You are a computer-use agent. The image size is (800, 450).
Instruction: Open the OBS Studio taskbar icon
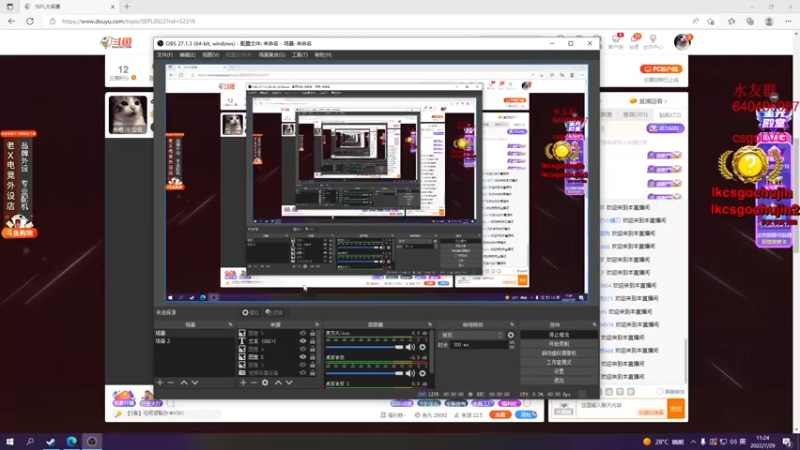tap(92, 442)
